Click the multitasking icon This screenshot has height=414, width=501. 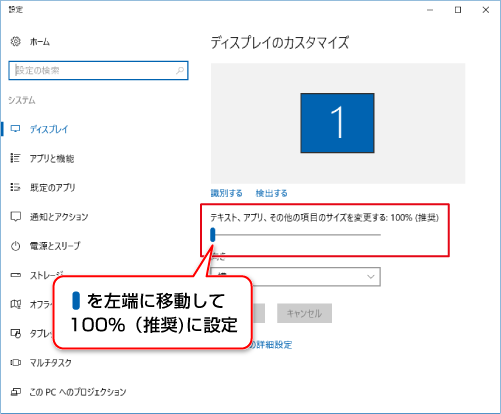click(x=15, y=362)
